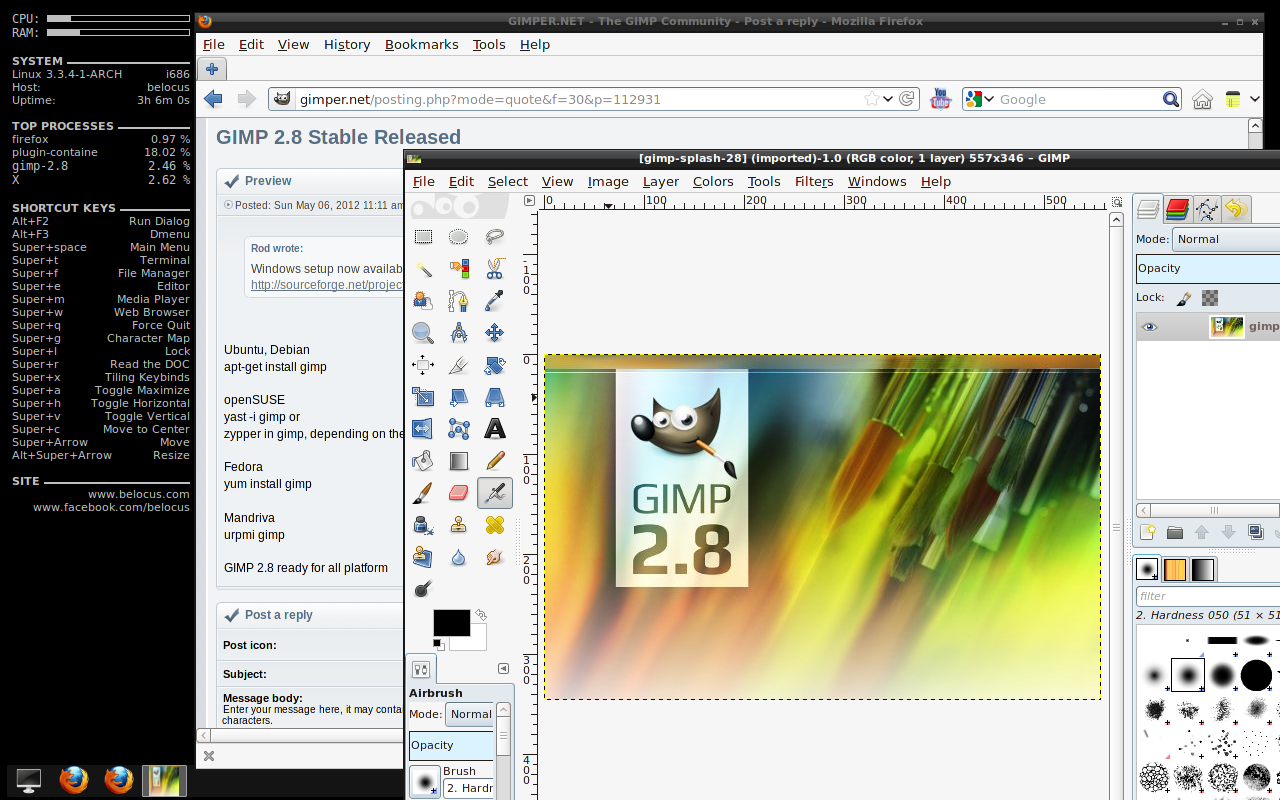Image resolution: width=1280 pixels, height=800 pixels.
Task: Select the Eraser tool
Action: 458,493
